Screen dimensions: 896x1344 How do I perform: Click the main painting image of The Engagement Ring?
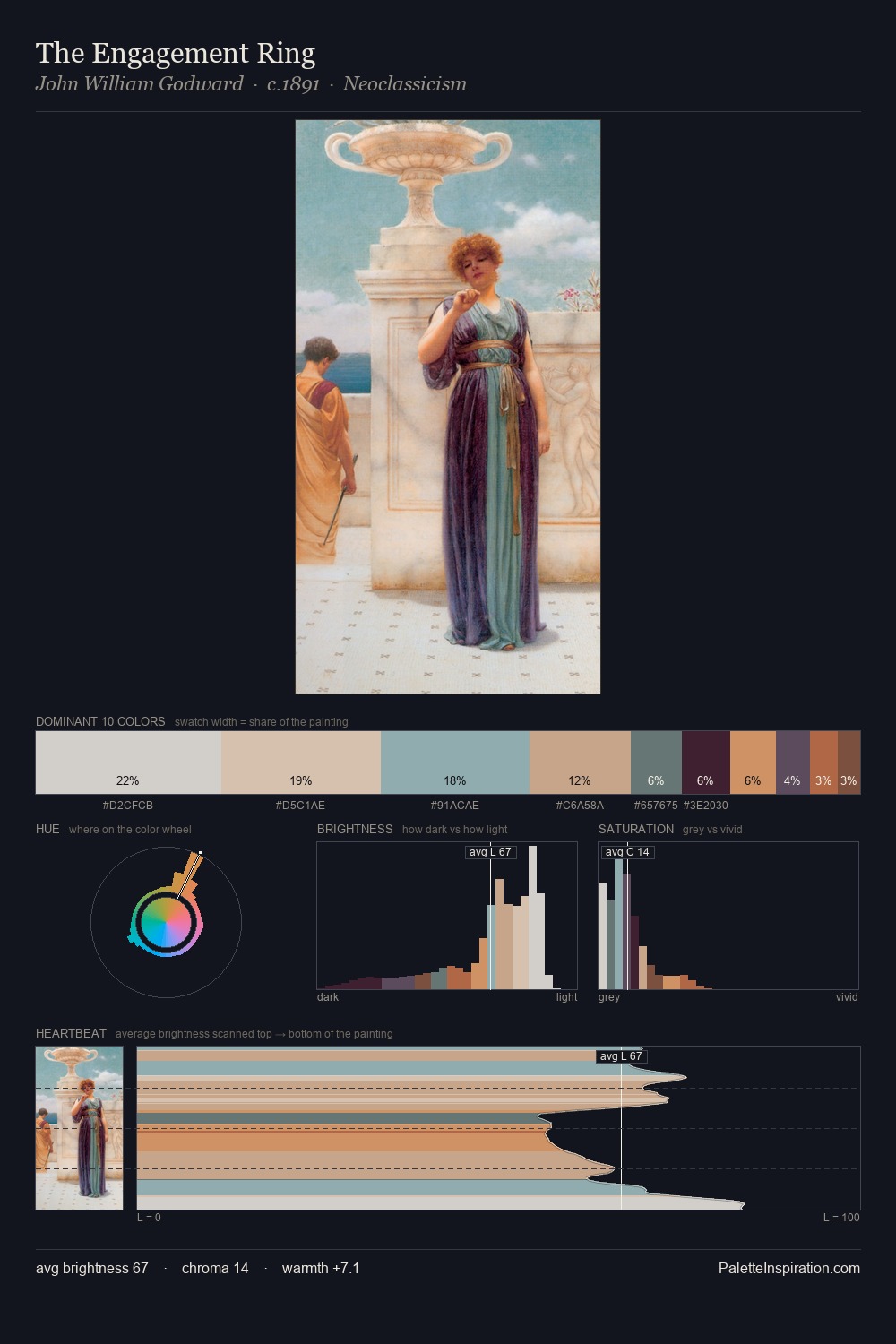pos(448,407)
